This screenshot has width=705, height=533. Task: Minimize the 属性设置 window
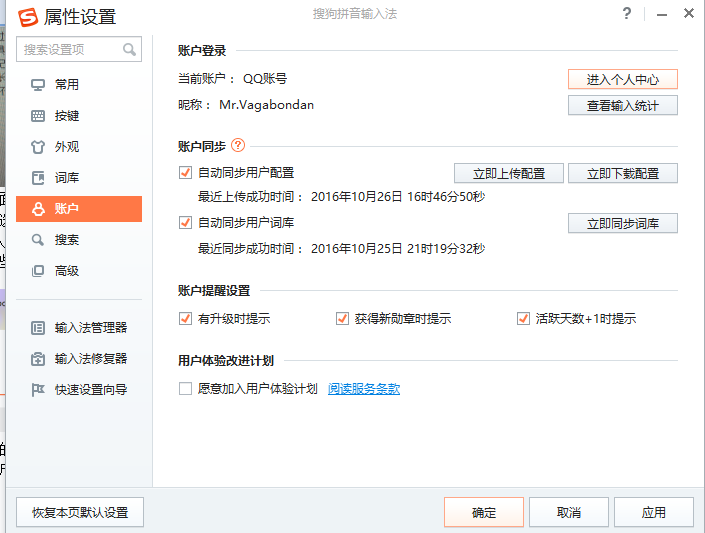[662, 14]
